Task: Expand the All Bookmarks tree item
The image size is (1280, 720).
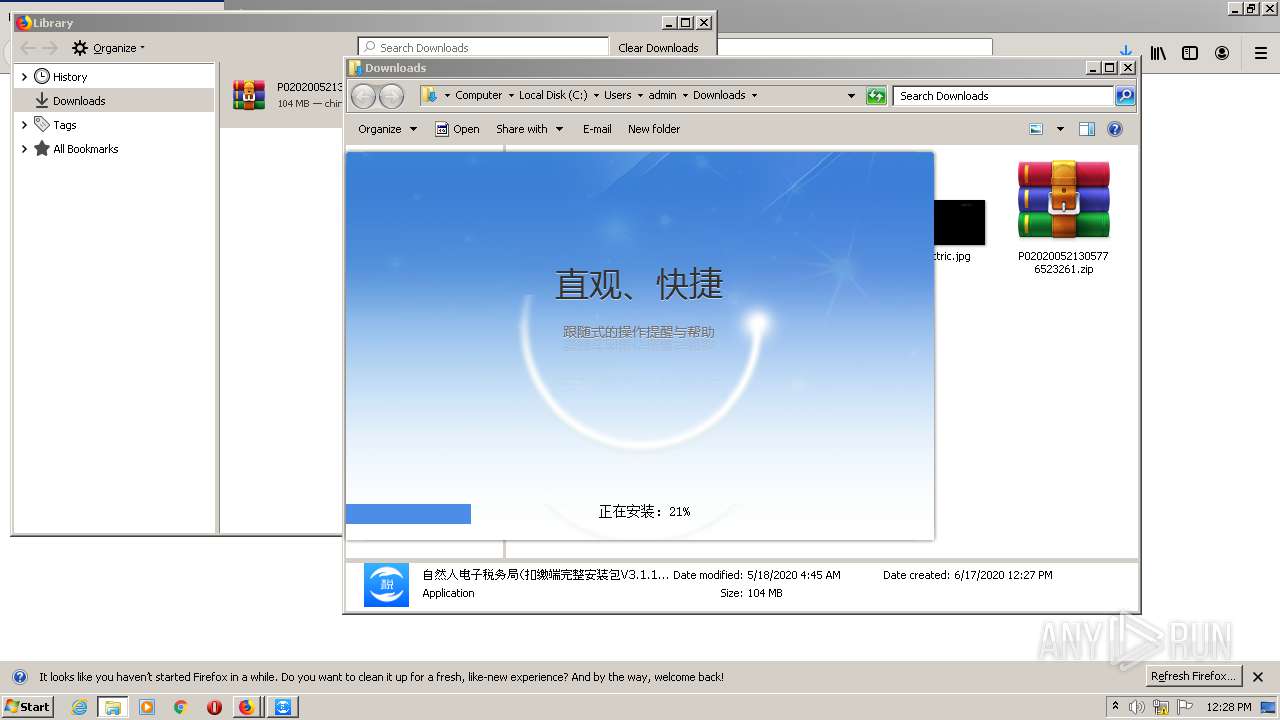Action: point(24,149)
